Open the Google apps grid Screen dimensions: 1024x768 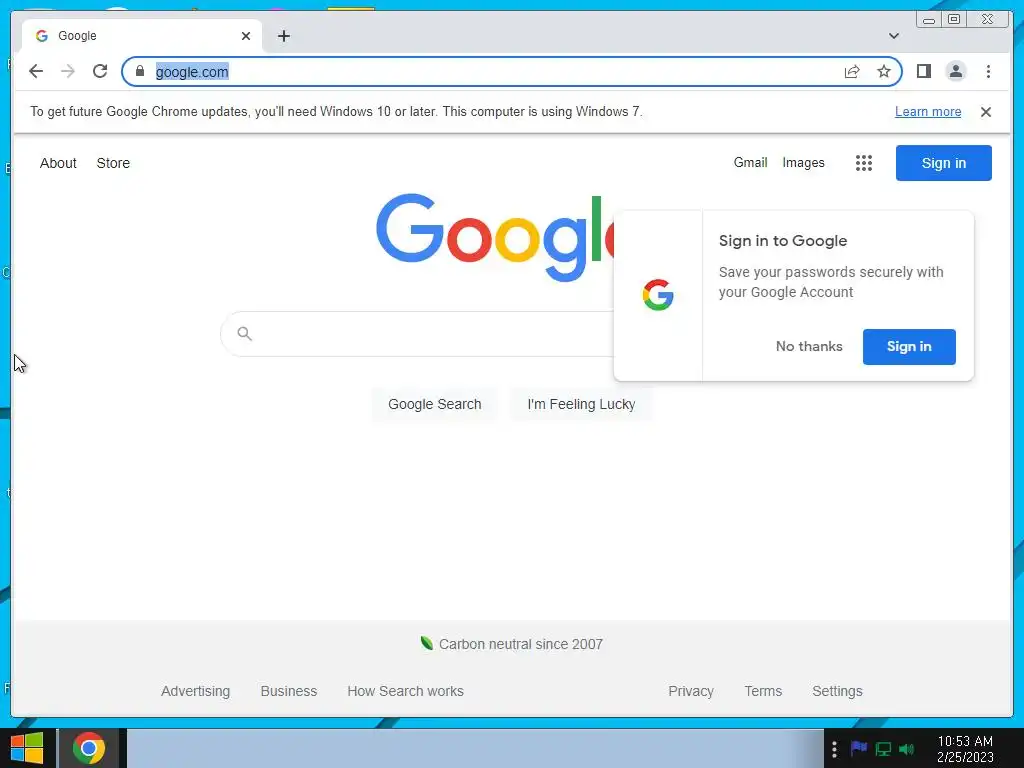(863, 163)
